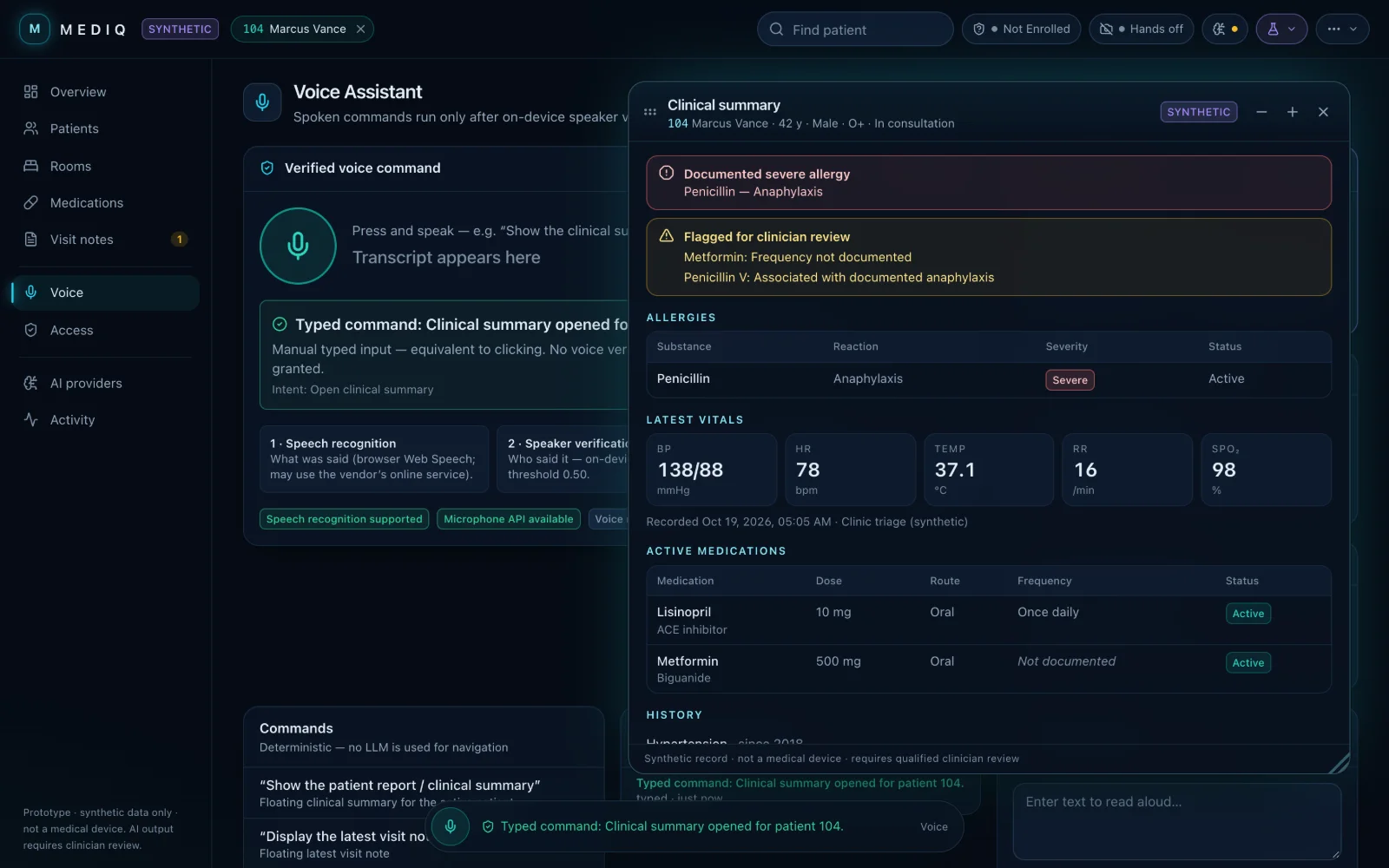Click the flagged for review warning icon

pos(666,235)
